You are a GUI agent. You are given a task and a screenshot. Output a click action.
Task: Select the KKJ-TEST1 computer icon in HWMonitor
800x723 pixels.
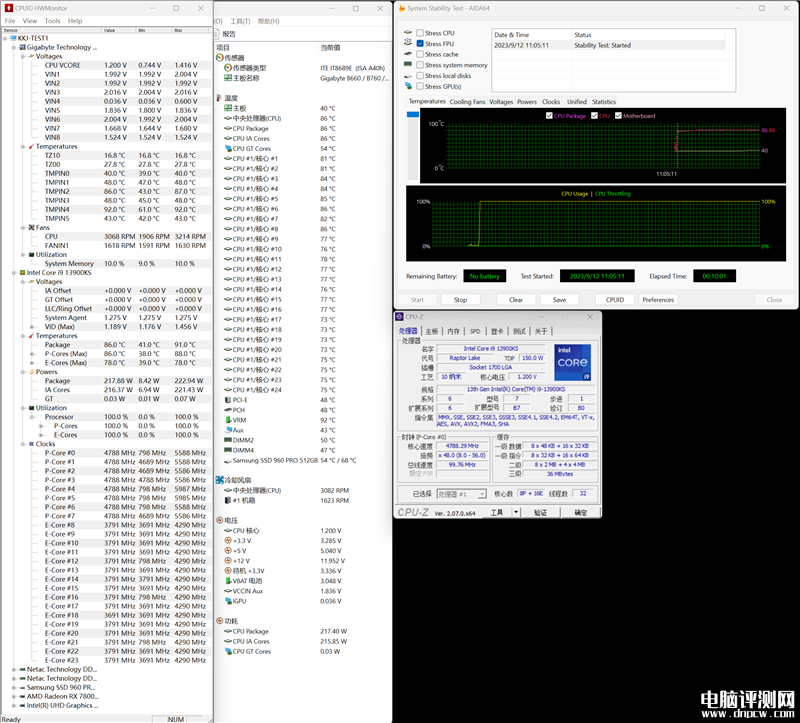point(13,38)
